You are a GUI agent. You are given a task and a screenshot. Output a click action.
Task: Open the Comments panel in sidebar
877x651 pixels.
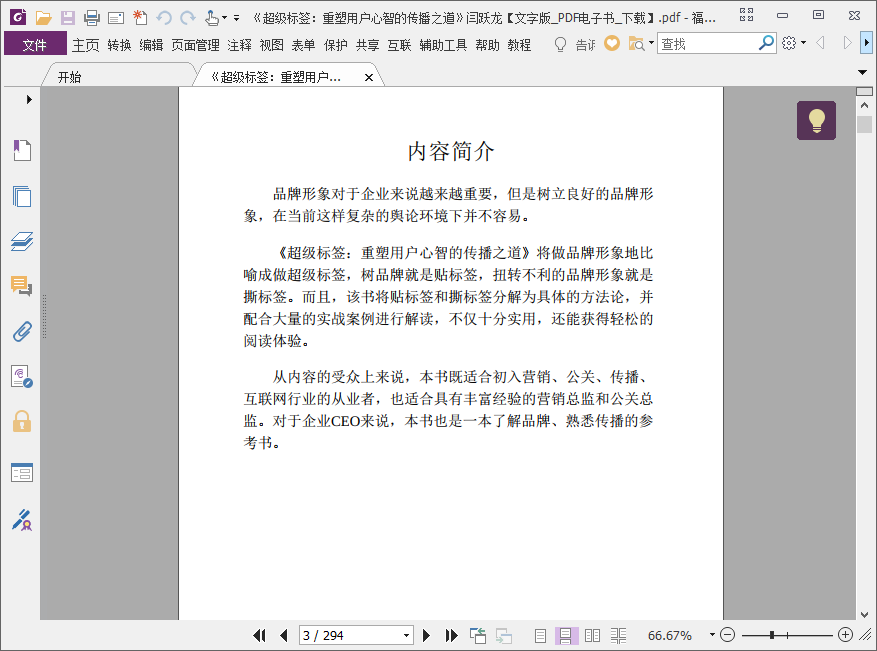(22, 286)
